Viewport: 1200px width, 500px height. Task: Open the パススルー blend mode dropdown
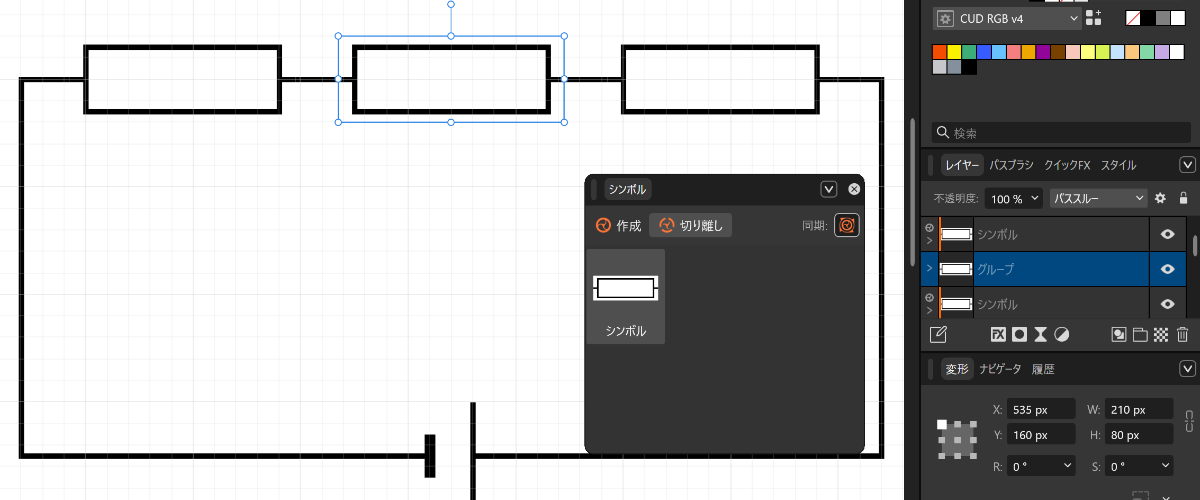[1098, 199]
